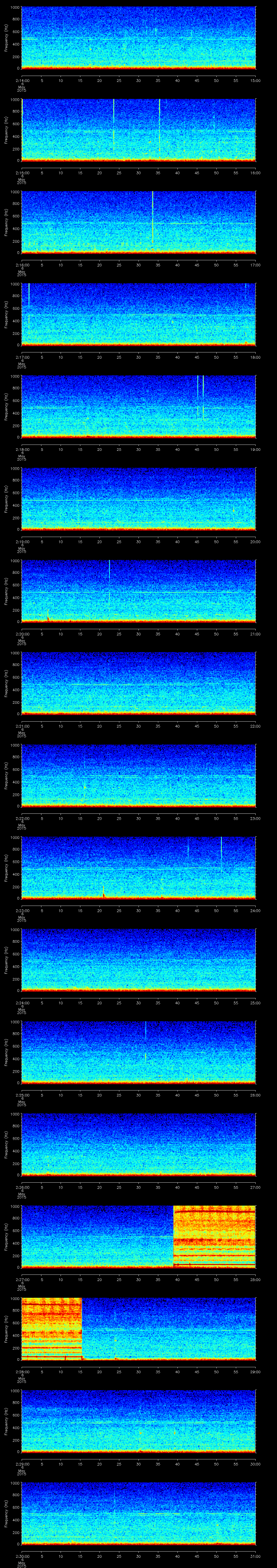This screenshot has height=1568, width=277.
Task: Select the spectrogram panel starting at 2:24:00
Action: point(138,960)
